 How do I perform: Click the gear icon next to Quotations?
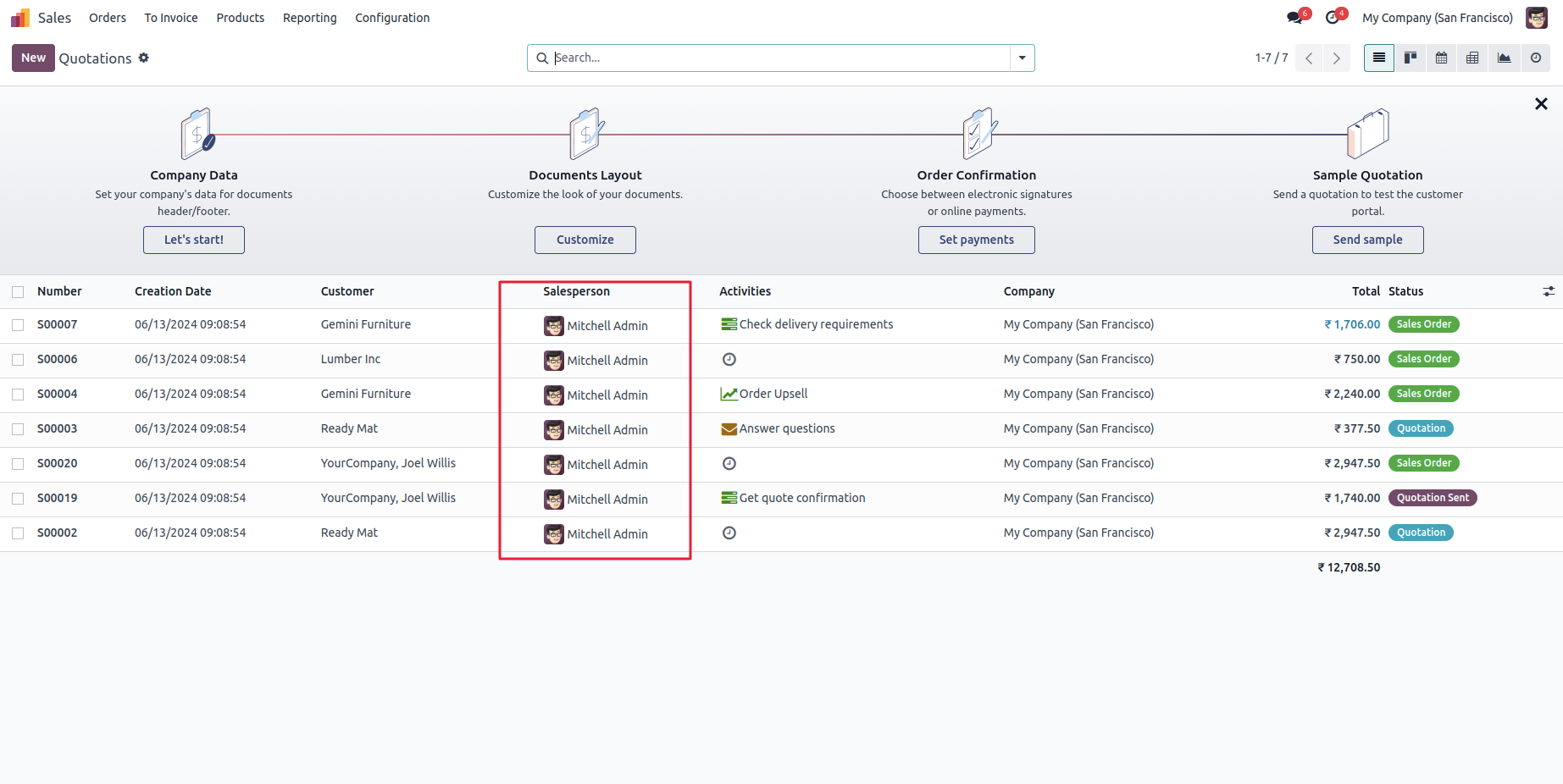pyautogui.click(x=144, y=58)
